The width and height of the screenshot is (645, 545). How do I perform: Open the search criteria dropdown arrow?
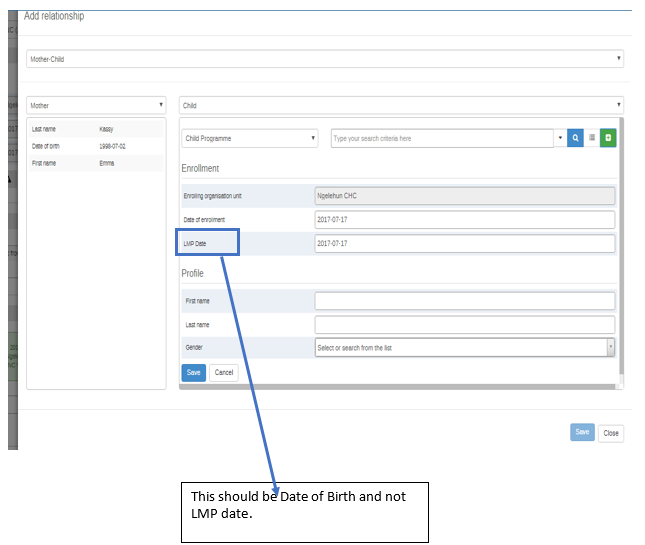point(560,138)
